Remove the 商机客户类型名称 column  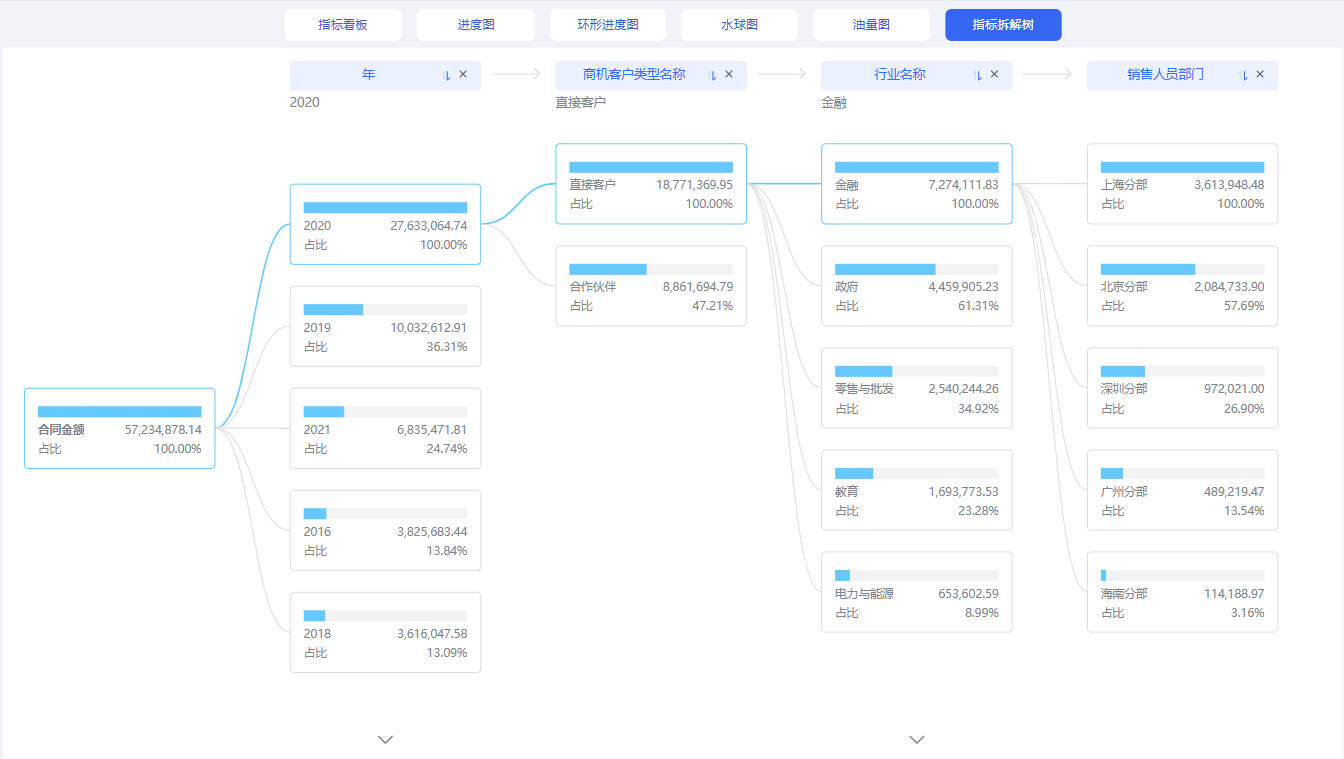click(x=729, y=75)
